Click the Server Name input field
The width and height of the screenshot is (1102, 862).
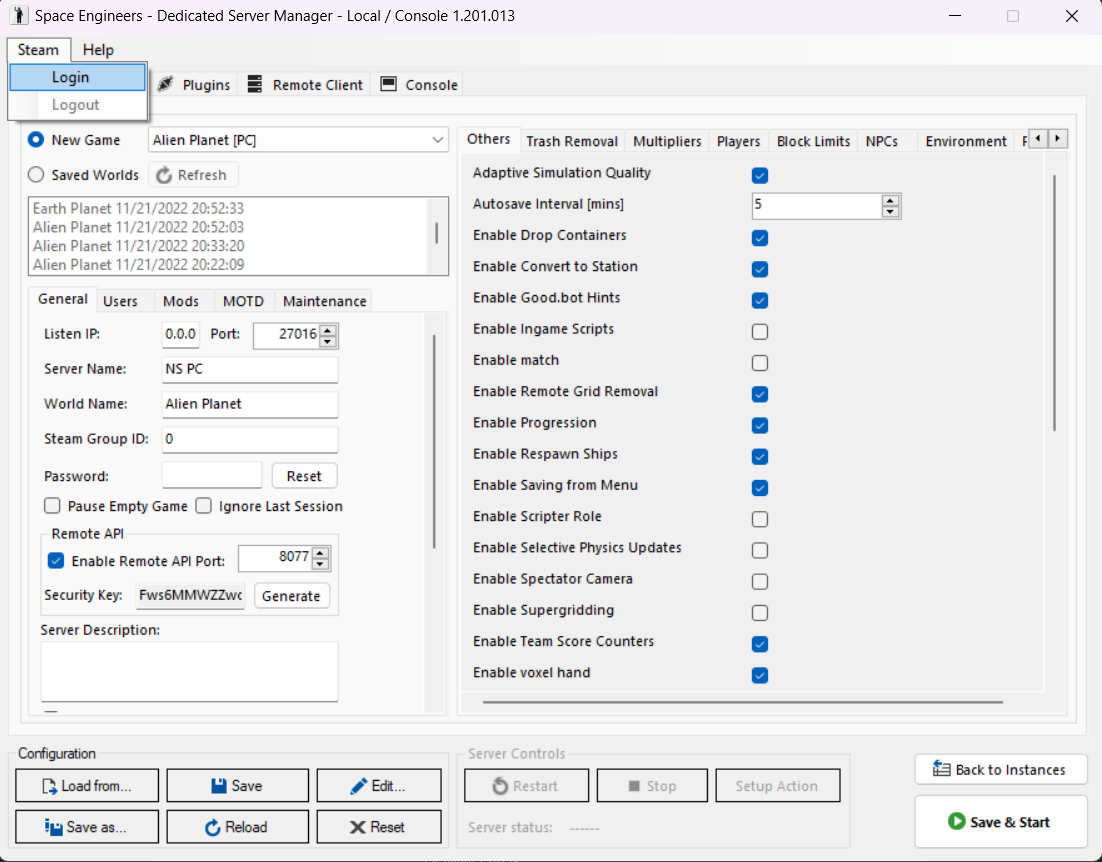pos(249,370)
